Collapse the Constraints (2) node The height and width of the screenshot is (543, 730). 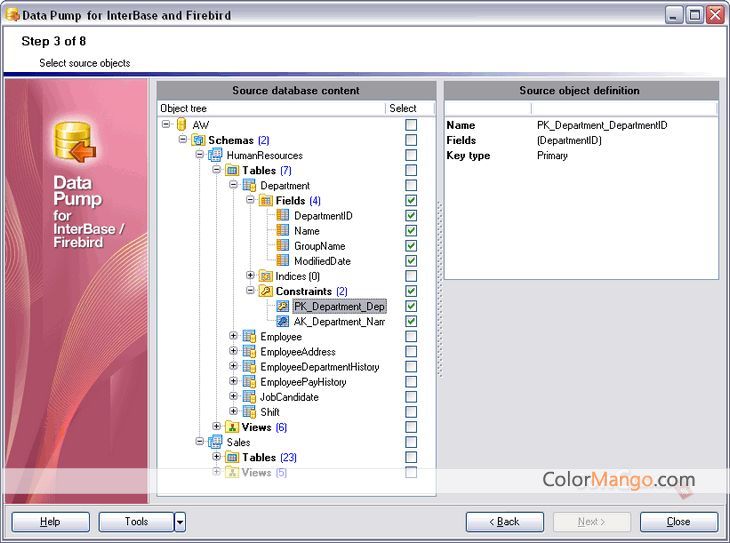(250, 290)
